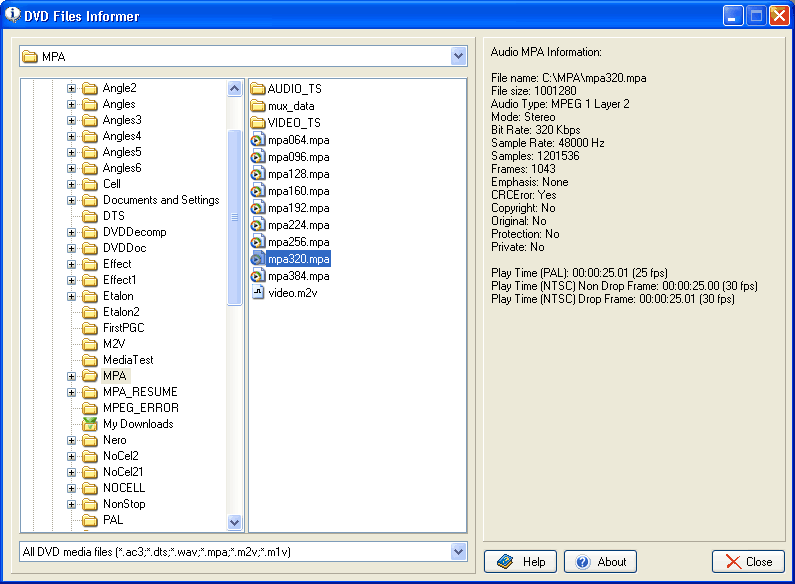The image size is (795, 584).
Task: Open the About dialog
Action: coord(600,562)
